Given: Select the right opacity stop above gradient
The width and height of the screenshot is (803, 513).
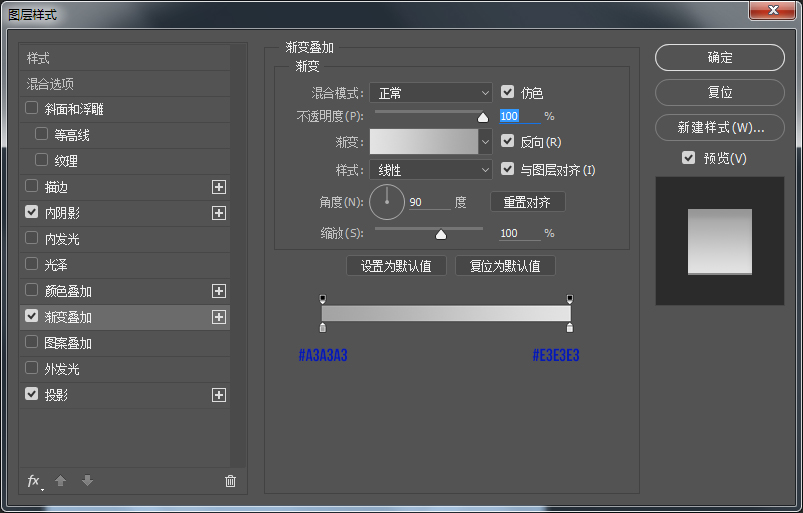Looking at the screenshot, I should pyautogui.click(x=569, y=299).
